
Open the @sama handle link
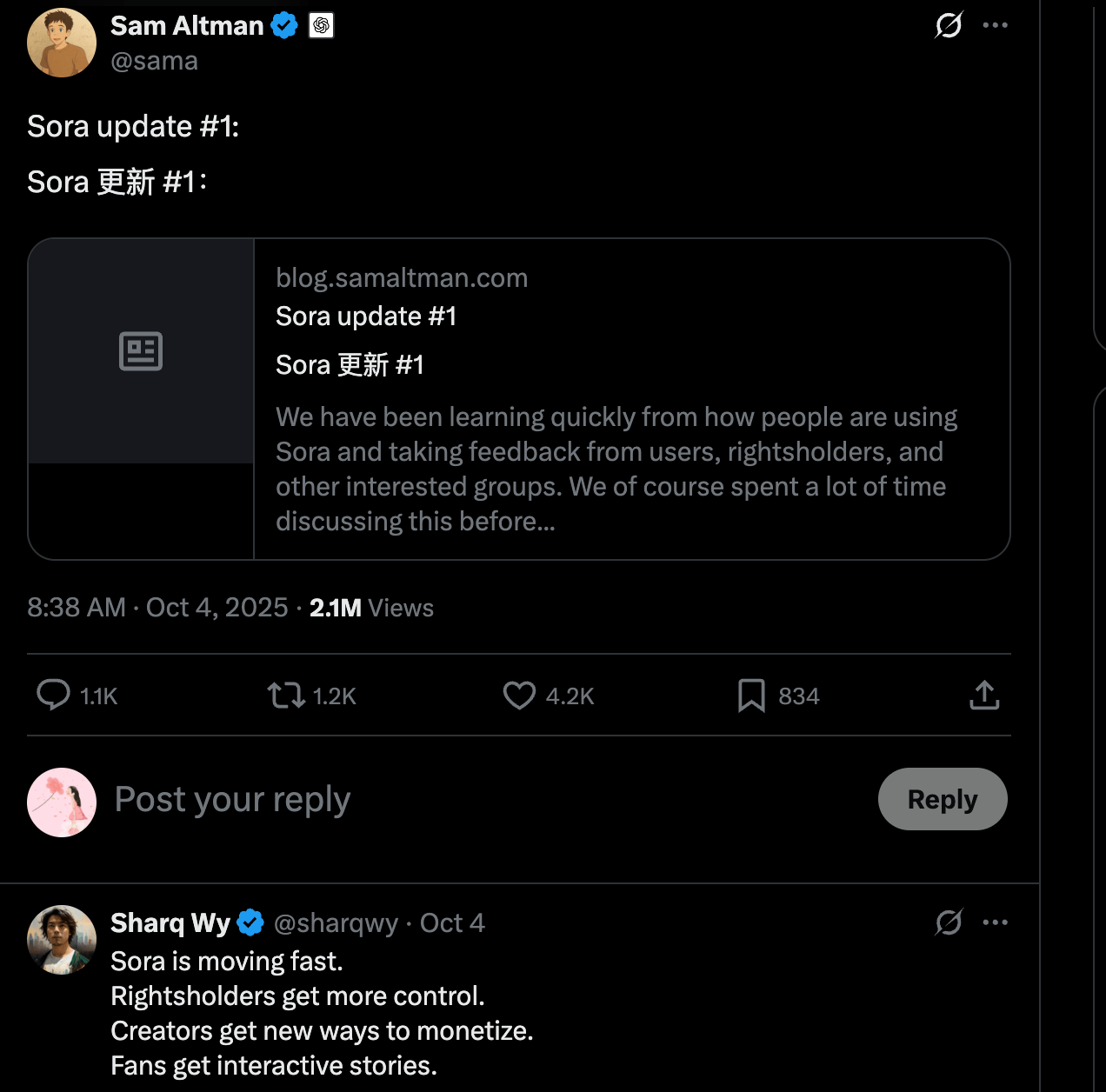(154, 61)
